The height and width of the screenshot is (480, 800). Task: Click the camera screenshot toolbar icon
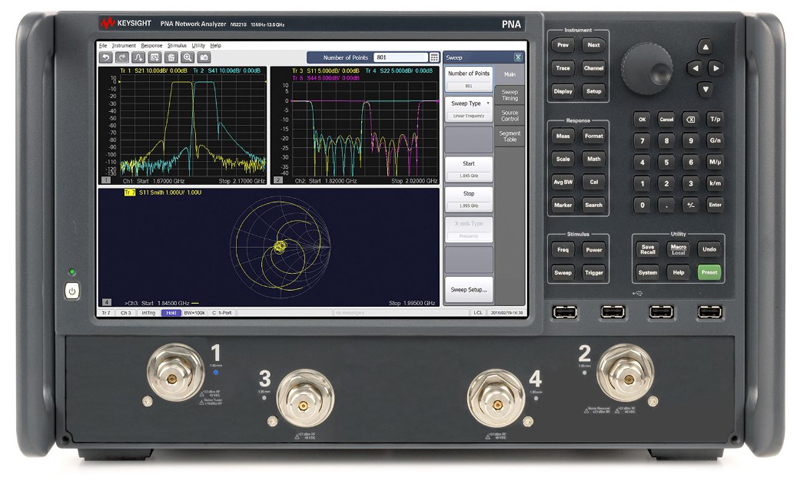pyautogui.click(x=204, y=58)
